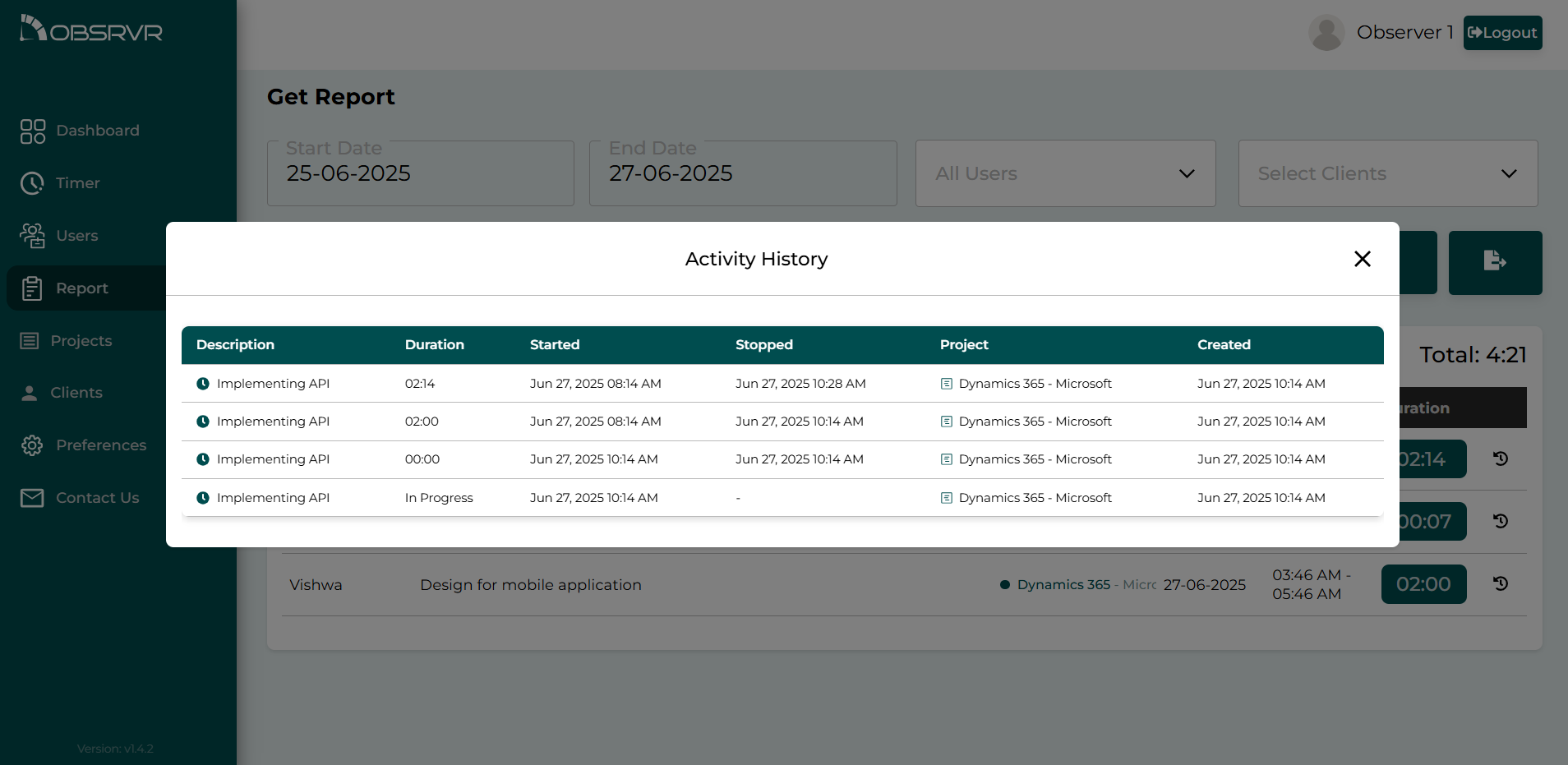This screenshot has height=765, width=1568.
Task: Click clock icon in the In Progress row
Action: (203, 498)
